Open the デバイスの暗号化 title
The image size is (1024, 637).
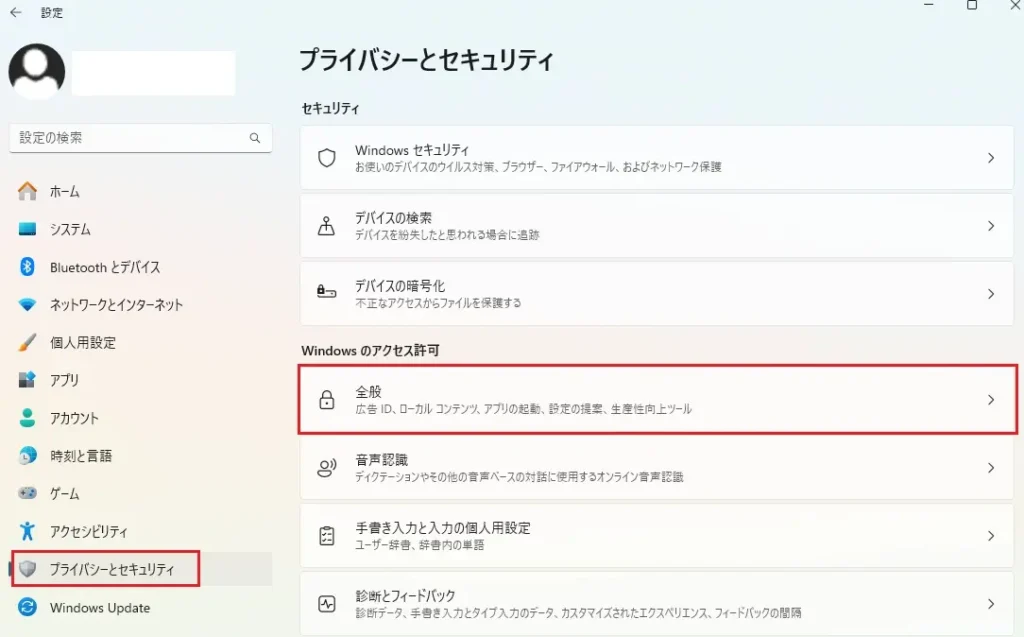(x=400, y=286)
